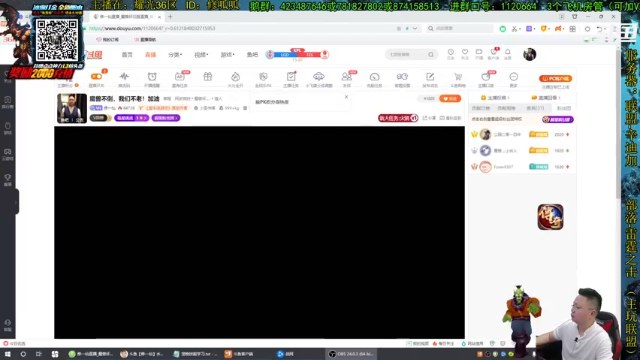
Task: Open the second purple badge under stream title
Action: 166,118
